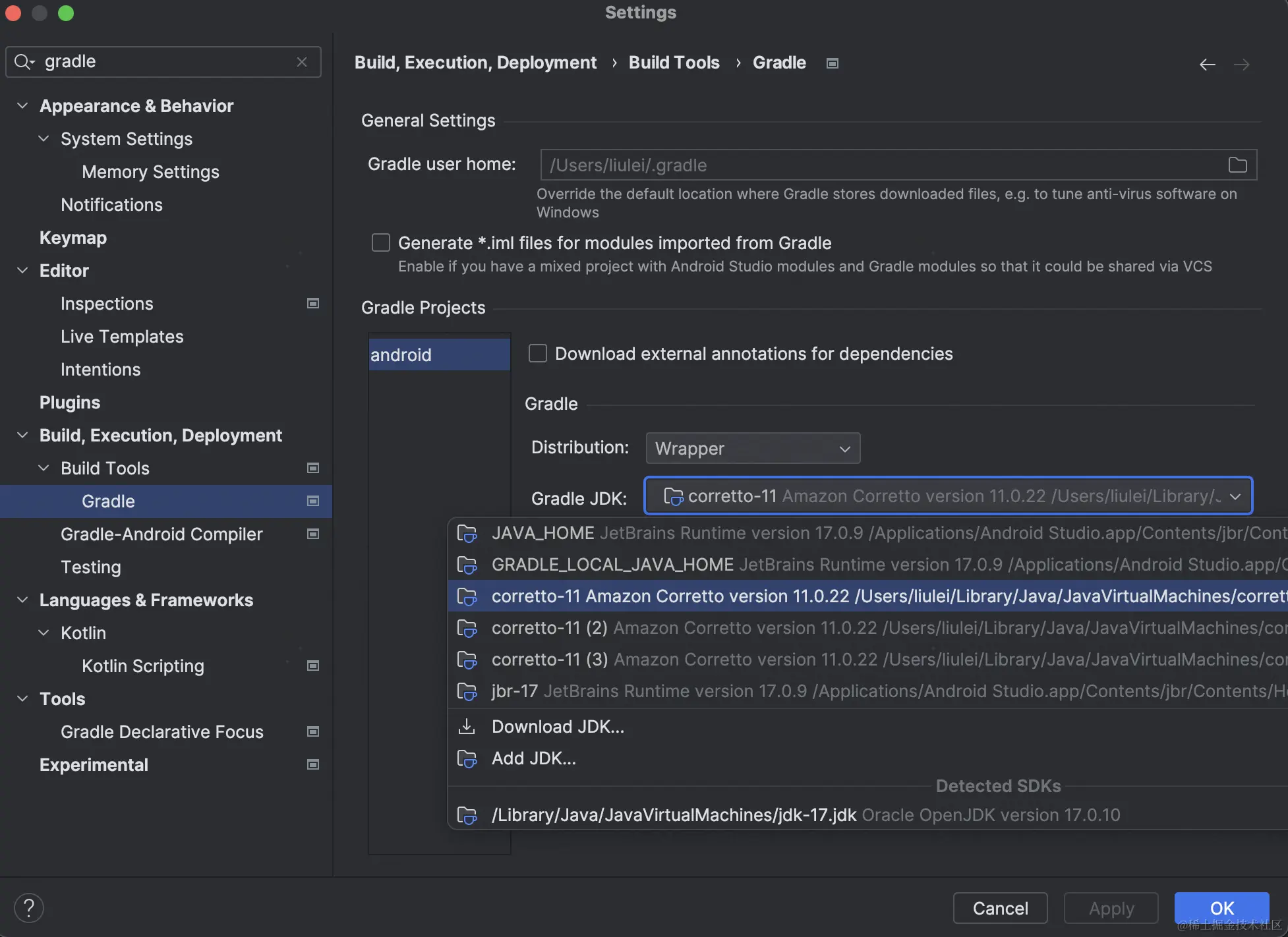Image resolution: width=1288 pixels, height=937 pixels.
Task: Click the Download JDK arrow icon
Action: click(467, 726)
